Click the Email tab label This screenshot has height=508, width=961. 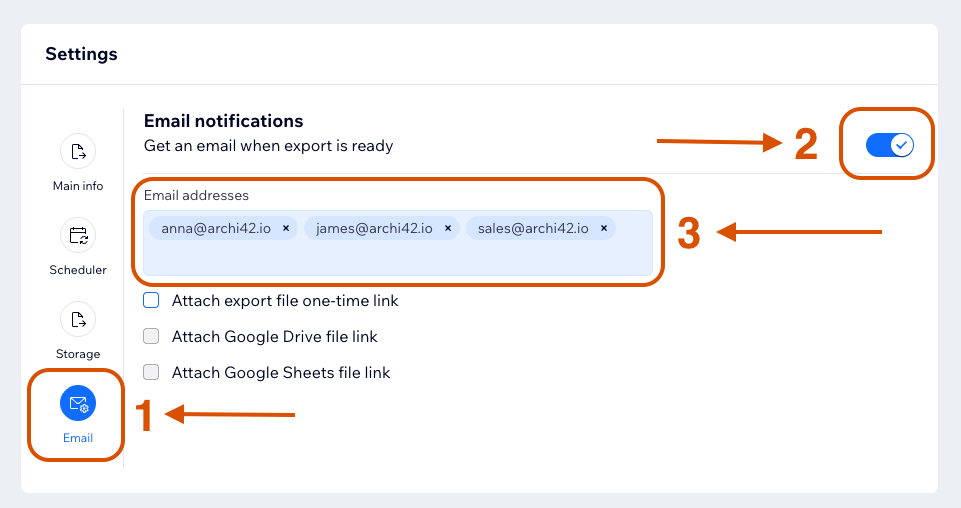point(78,438)
